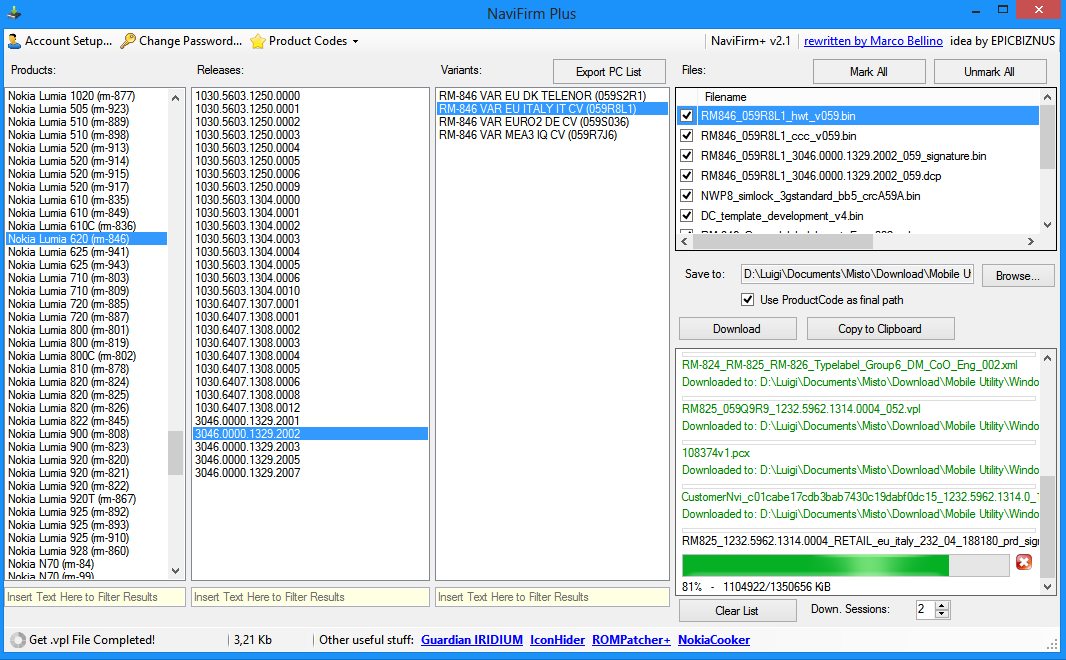1066x660 pixels.
Task: Click Copy to Clipboard button
Action: (880, 328)
